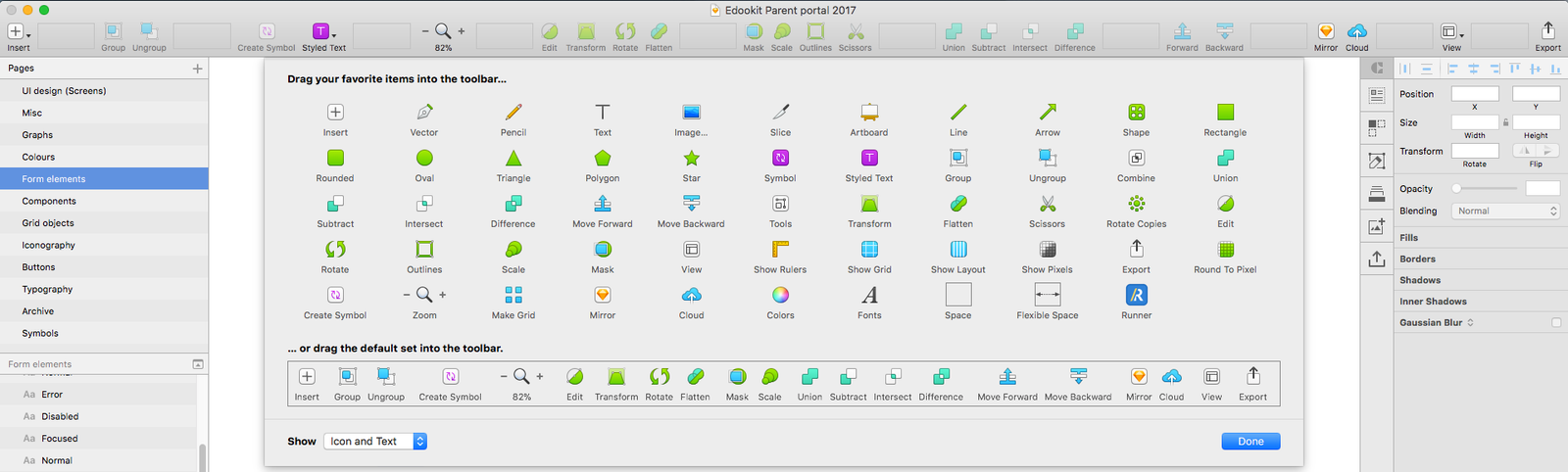This screenshot has width=1568, height=472.
Task: Collapse the Form elements layer list
Action: click(198, 364)
